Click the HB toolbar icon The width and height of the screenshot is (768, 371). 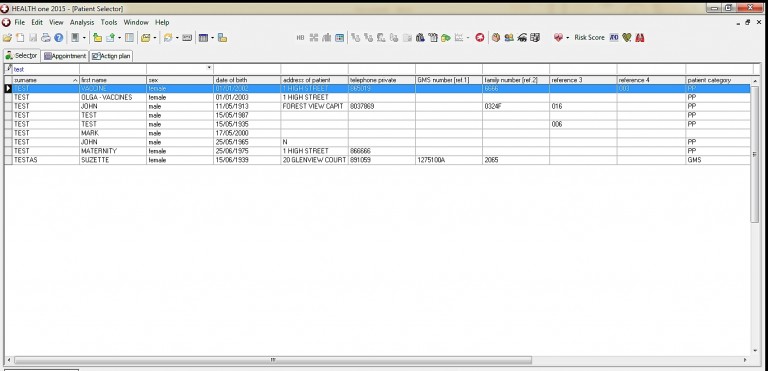tap(300, 38)
